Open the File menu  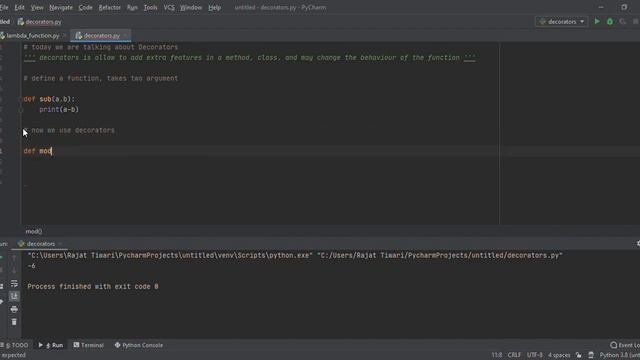pyautogui.click(x=4, y=7)
